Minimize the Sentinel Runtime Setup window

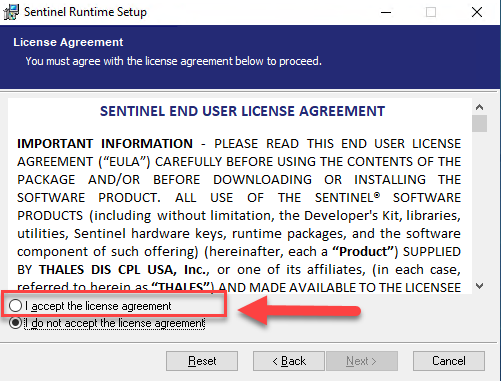(x=386, y=12)
